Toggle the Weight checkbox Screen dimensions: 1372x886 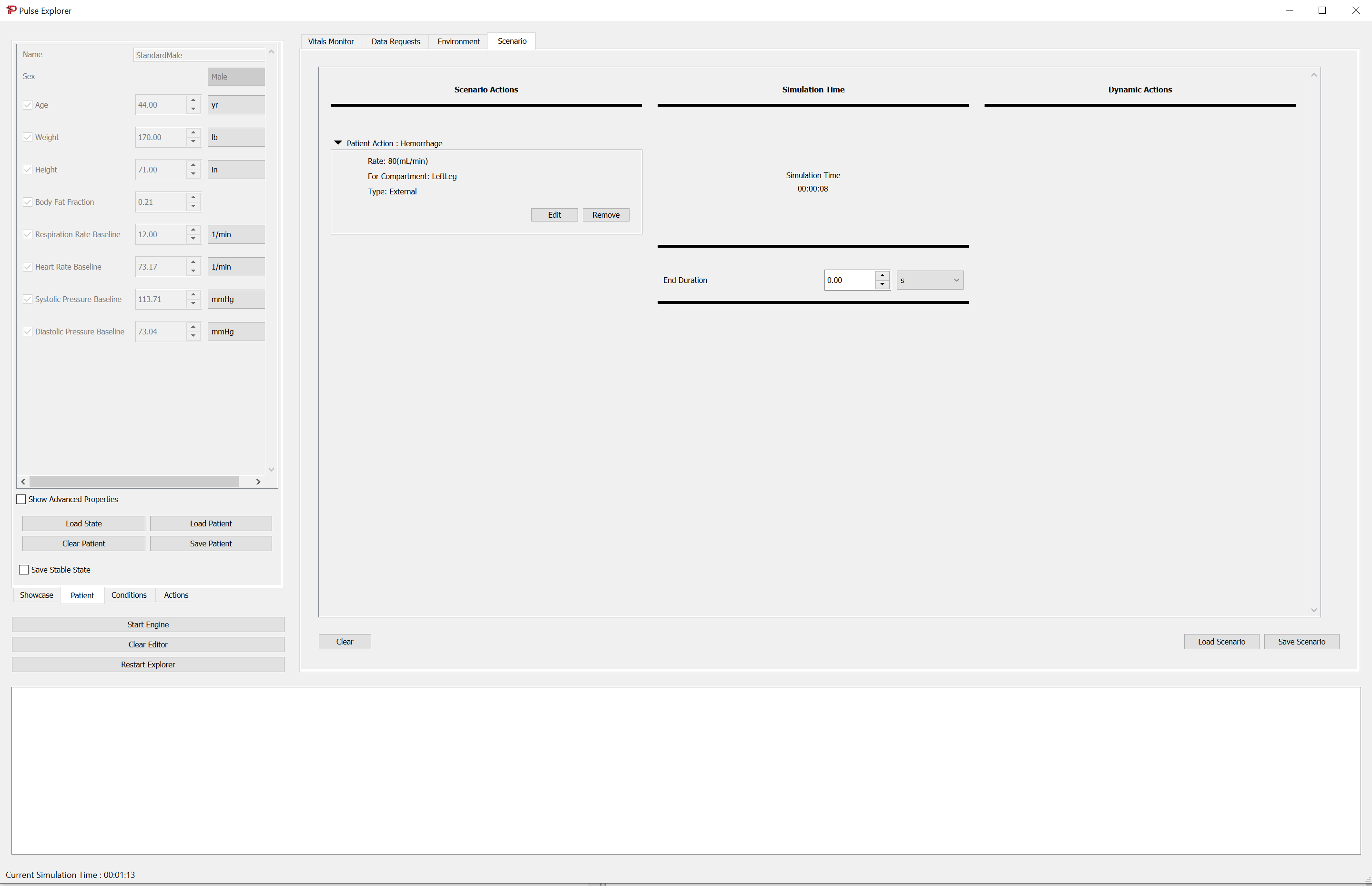(28, 137)
